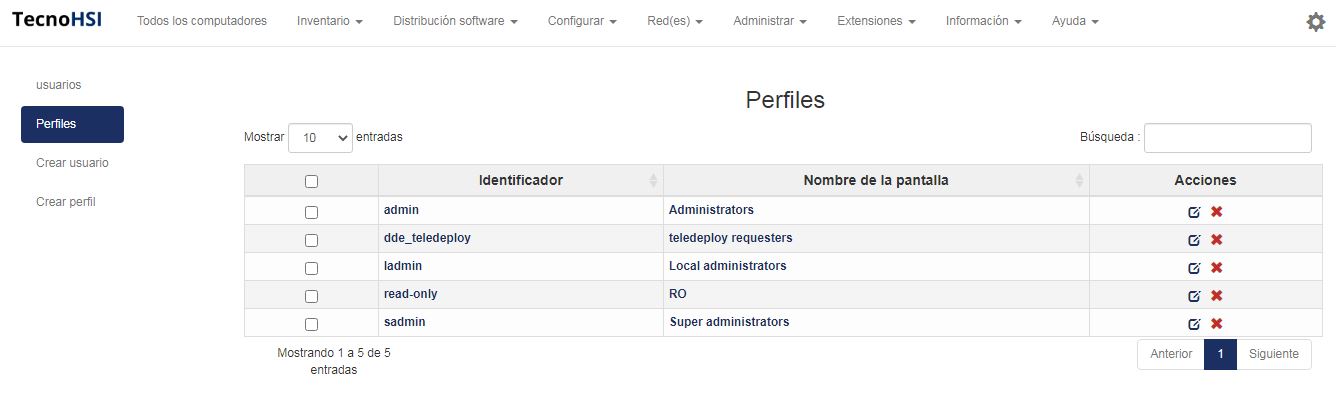Viewport: 1336px width, 402px height.
Task: Tick the checkbox for ladmin row
Action: [311, 268]
